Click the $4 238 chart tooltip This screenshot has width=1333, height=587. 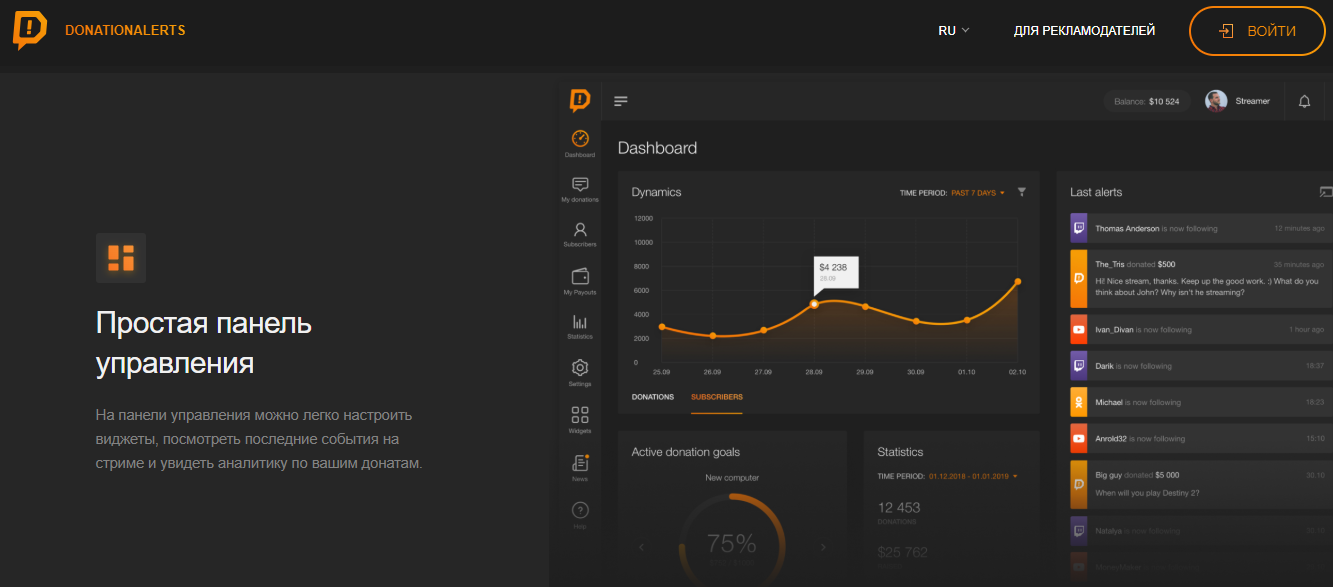pyautogui.click(x=836, y=271)
